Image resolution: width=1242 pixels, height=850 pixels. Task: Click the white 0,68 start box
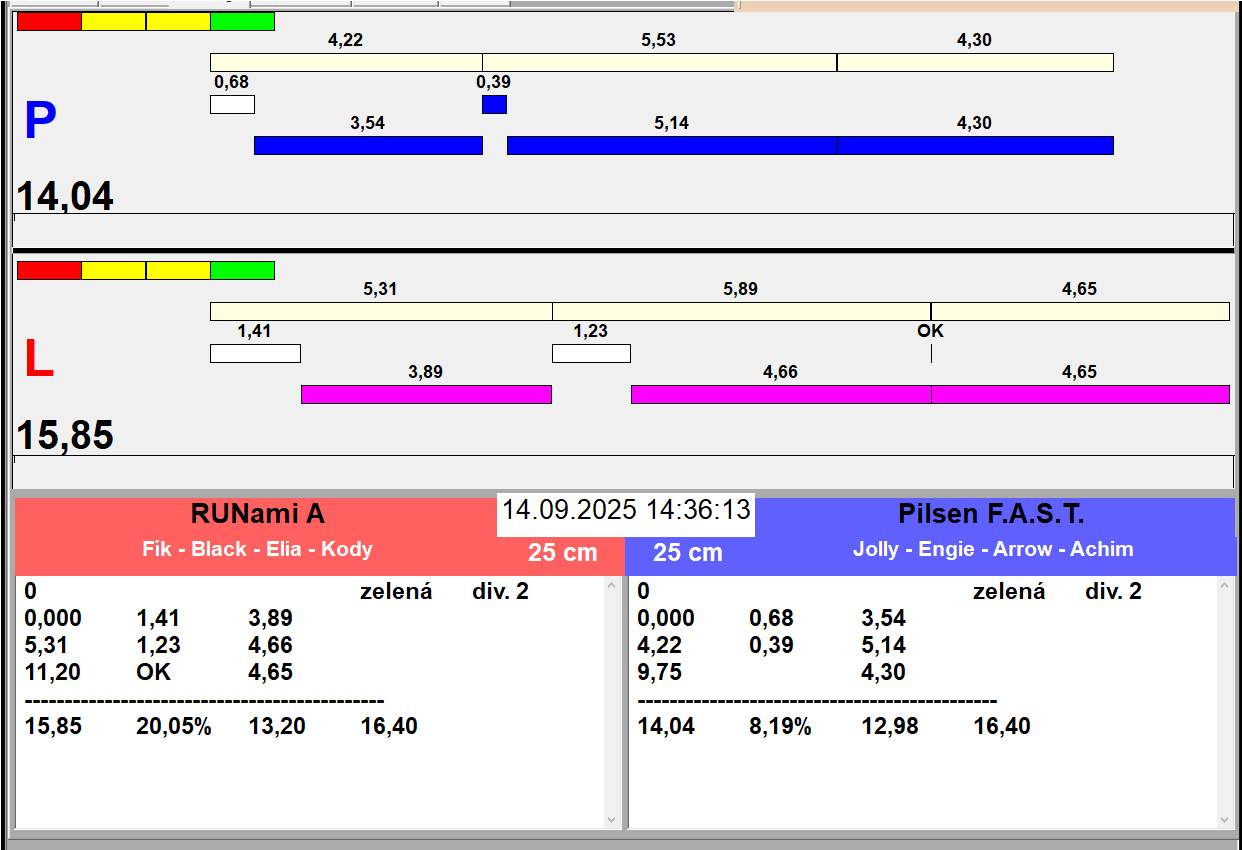pyautogui.click(x=232, y=104)
